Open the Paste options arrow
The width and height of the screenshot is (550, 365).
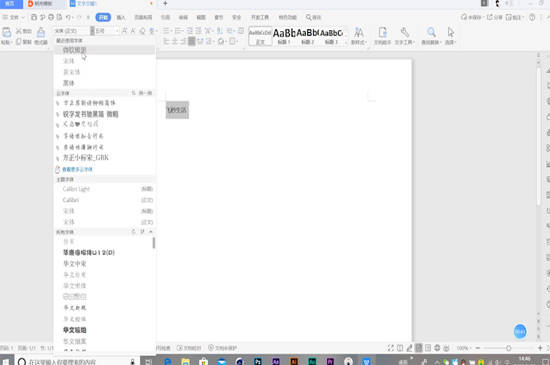point(12,42)
